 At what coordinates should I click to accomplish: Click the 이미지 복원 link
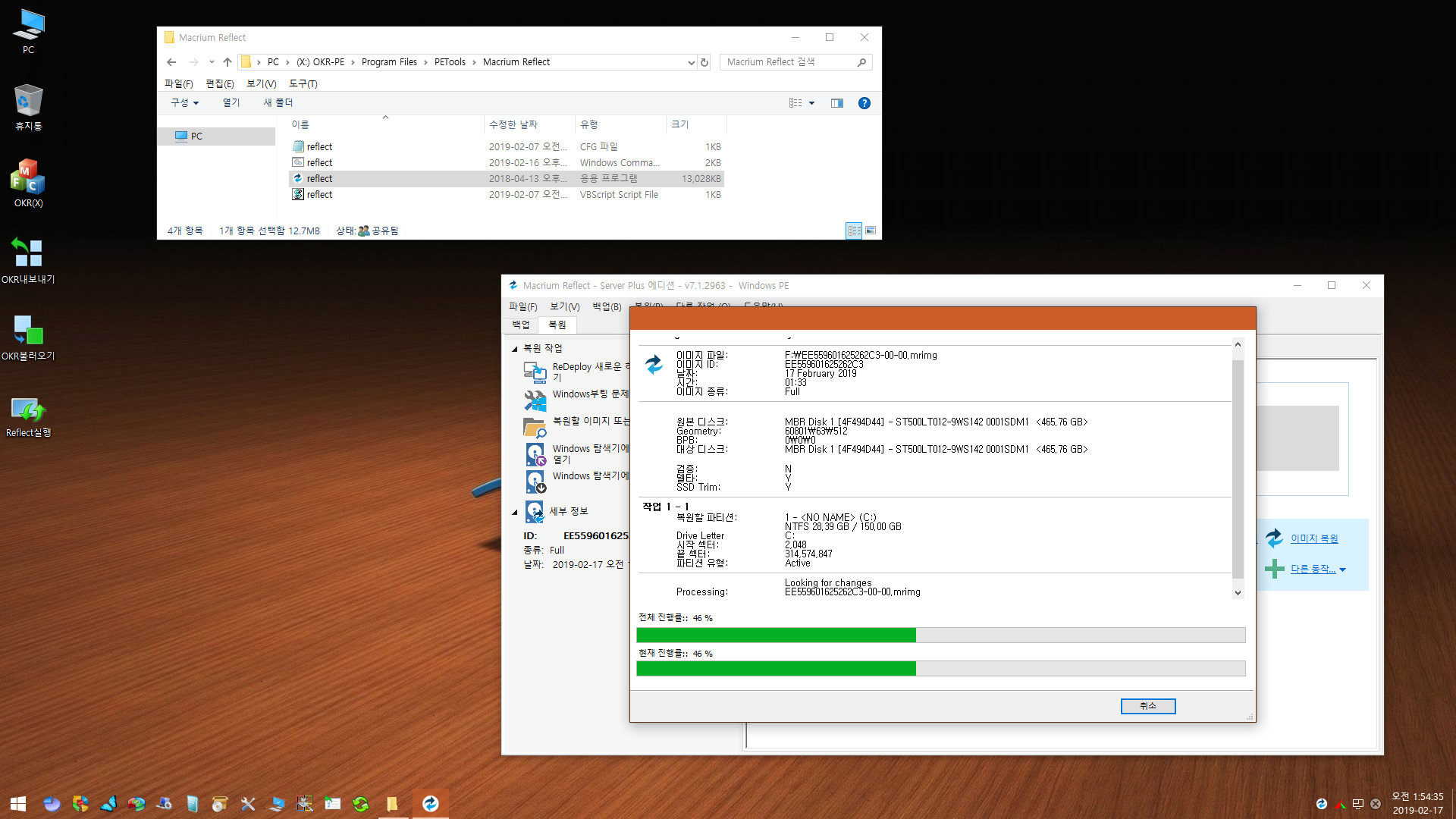point(1314,538)
